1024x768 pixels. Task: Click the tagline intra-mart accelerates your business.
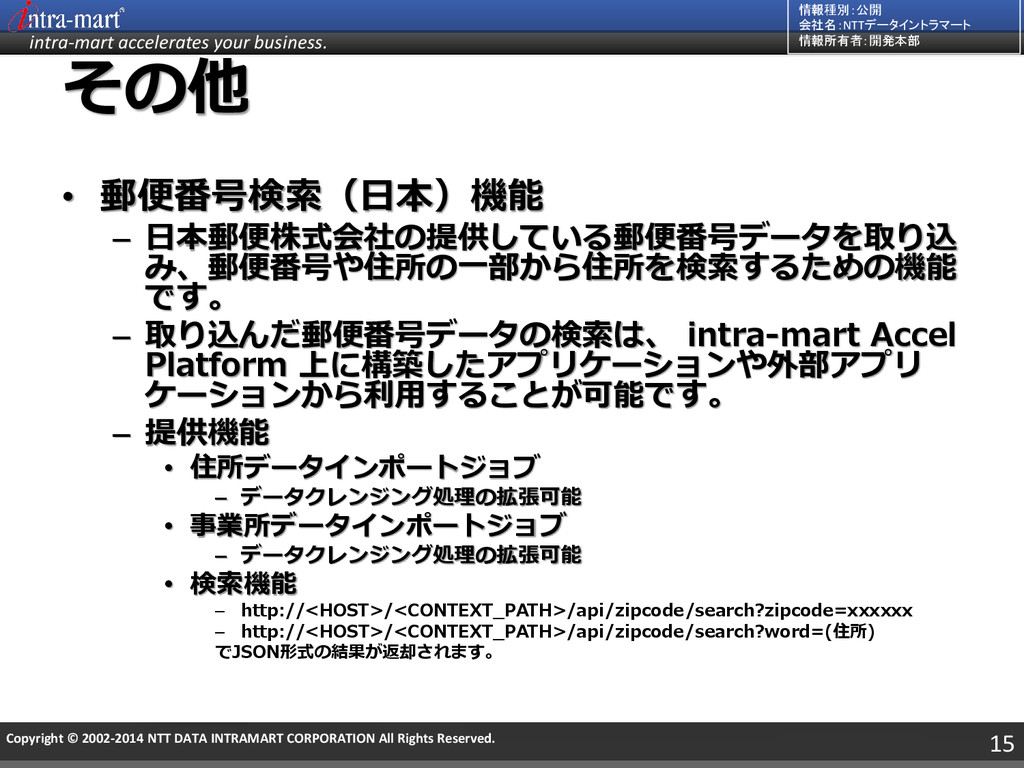point(178,42)
